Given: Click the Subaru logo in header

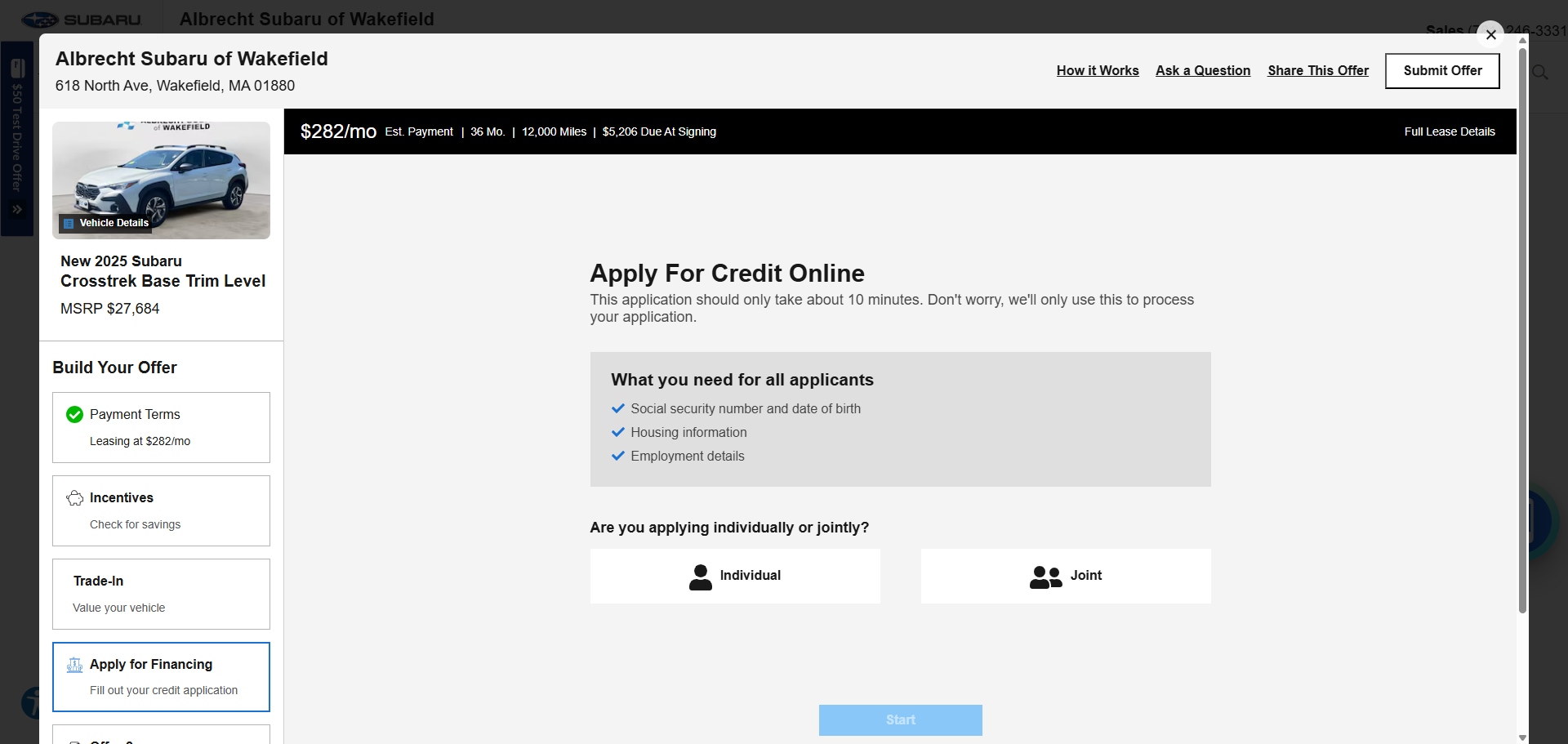Looking at the screenshot, I should 81,20.
